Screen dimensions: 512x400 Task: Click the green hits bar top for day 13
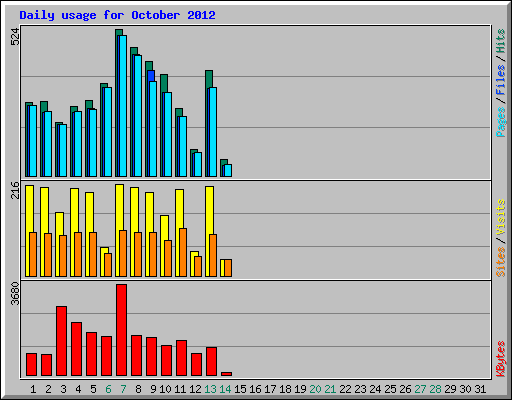coord(209,79)
